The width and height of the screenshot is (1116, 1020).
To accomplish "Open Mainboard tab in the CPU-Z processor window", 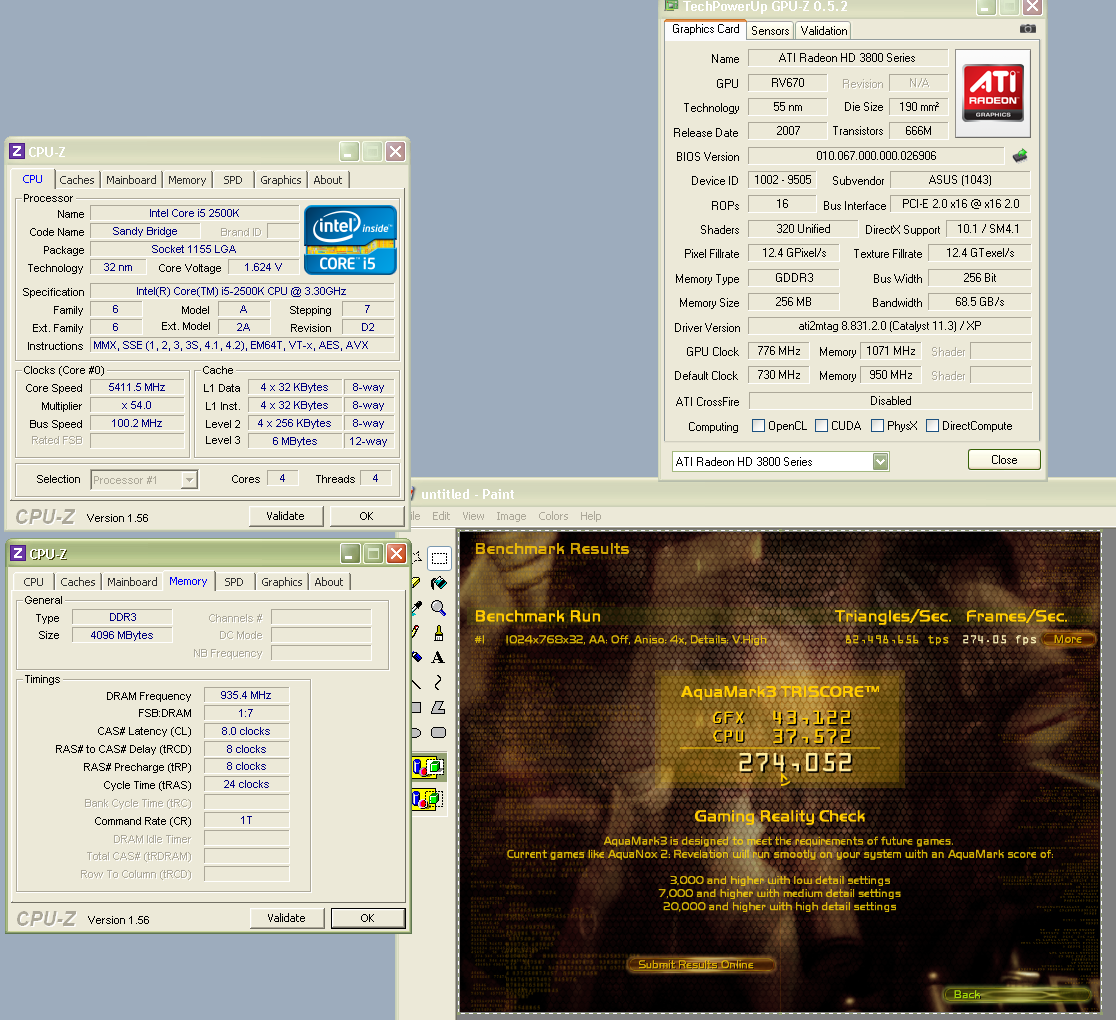I will [x=131, y=180].
